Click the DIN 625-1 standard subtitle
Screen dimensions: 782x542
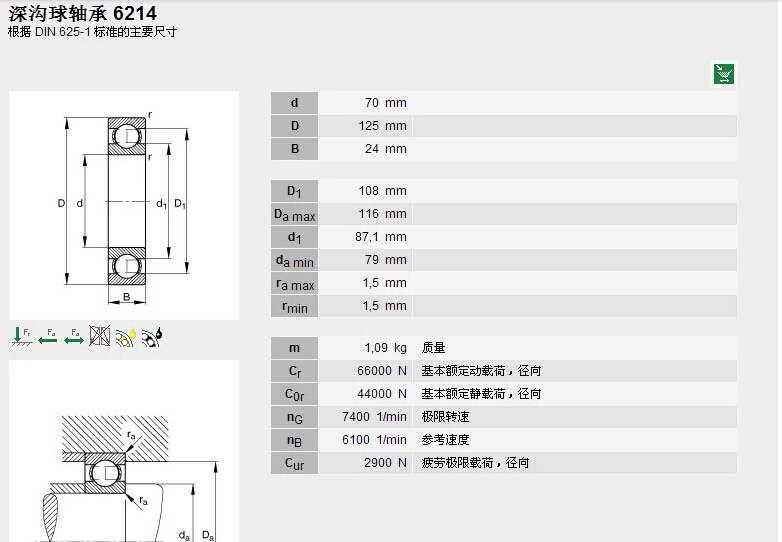point(92,32)
